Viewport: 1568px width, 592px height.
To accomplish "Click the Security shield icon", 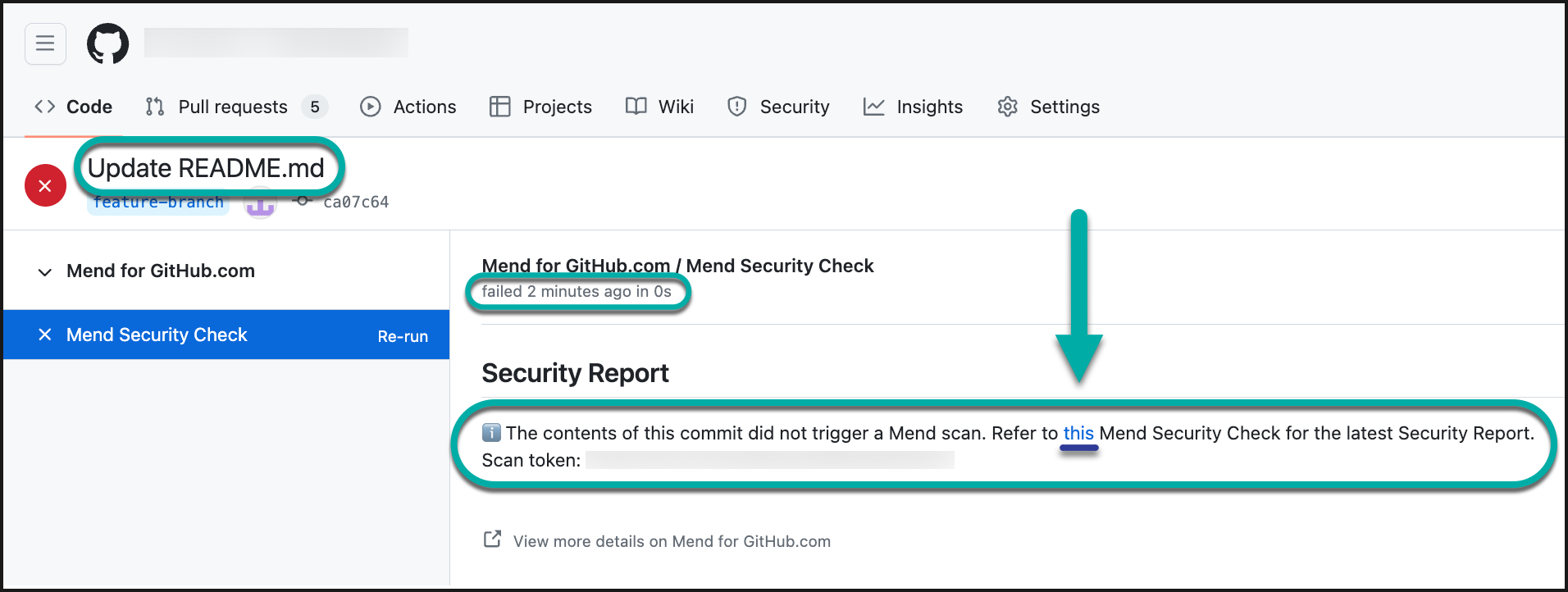I will tap(736, 107).
